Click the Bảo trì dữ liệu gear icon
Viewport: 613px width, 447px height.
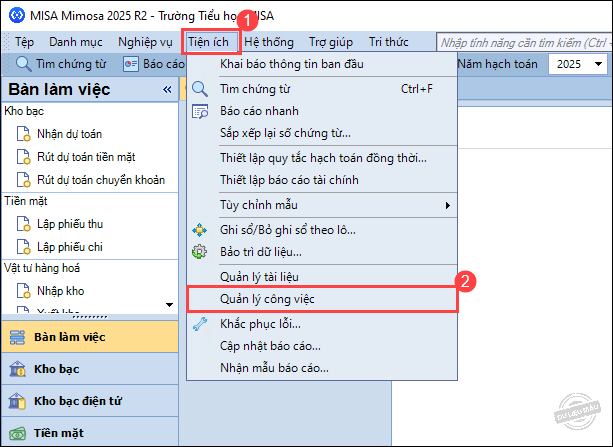click(x=199, y=252)
